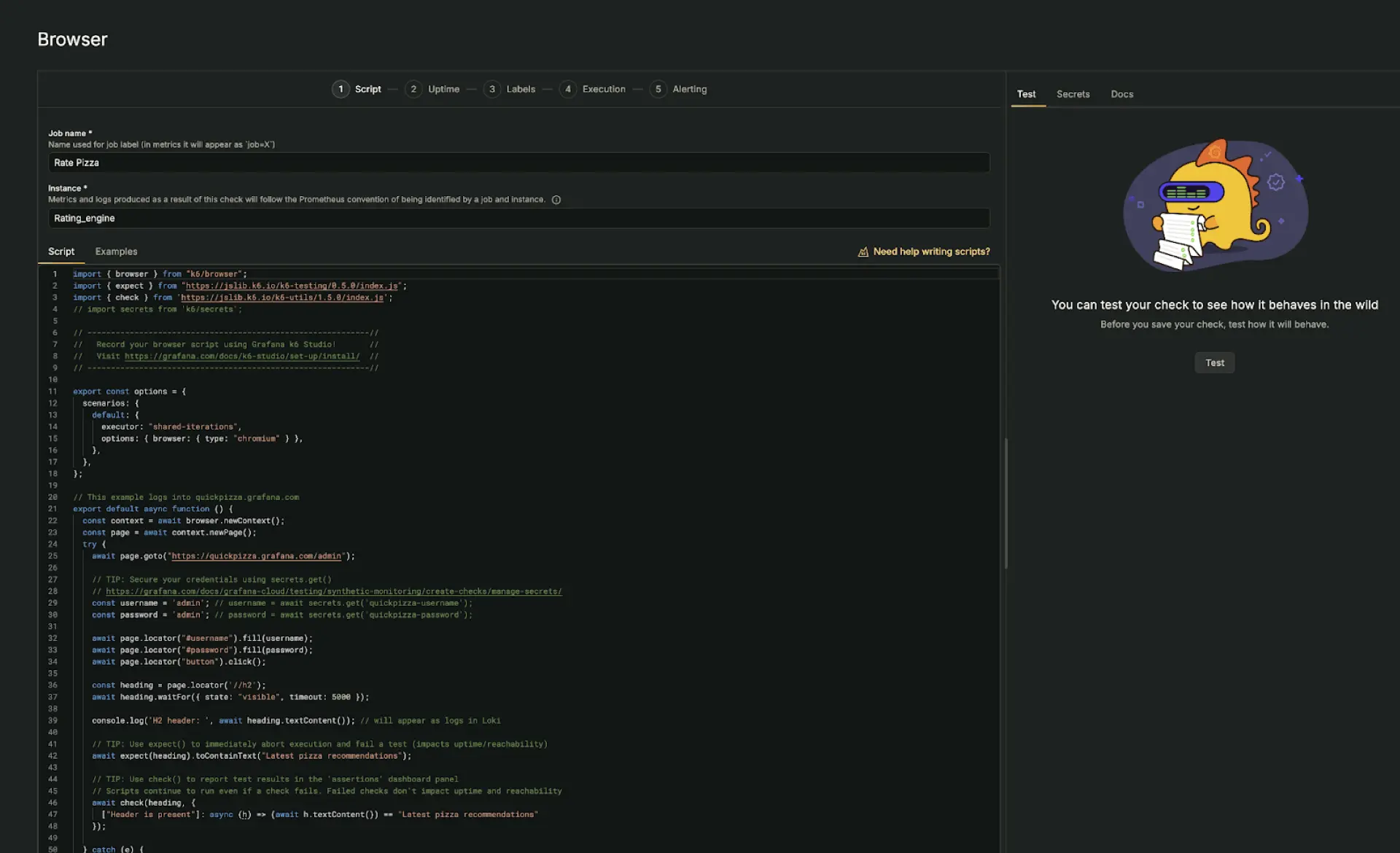Click the info icon beside Instance description
1400x853 pixels.
(x=556, y=200)
